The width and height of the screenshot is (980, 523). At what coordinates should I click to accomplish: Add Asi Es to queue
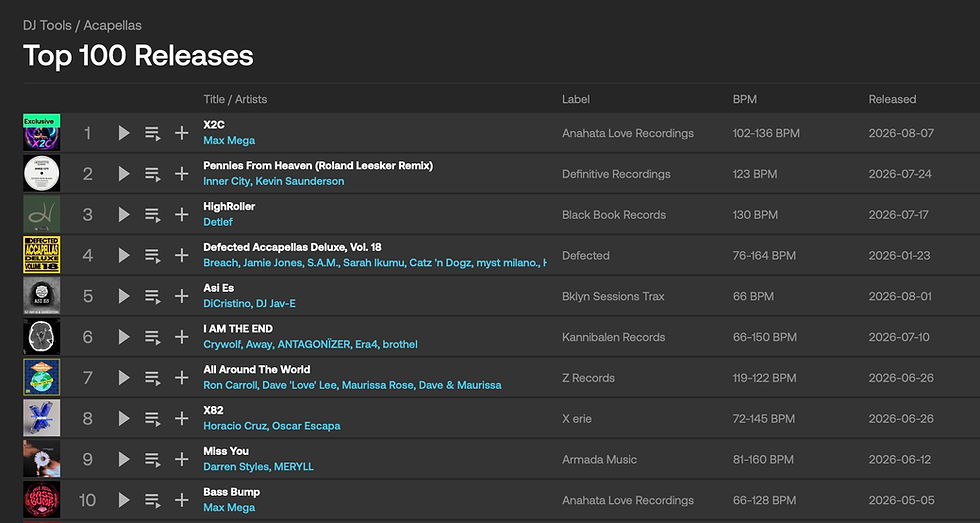(x=152, y=296)
